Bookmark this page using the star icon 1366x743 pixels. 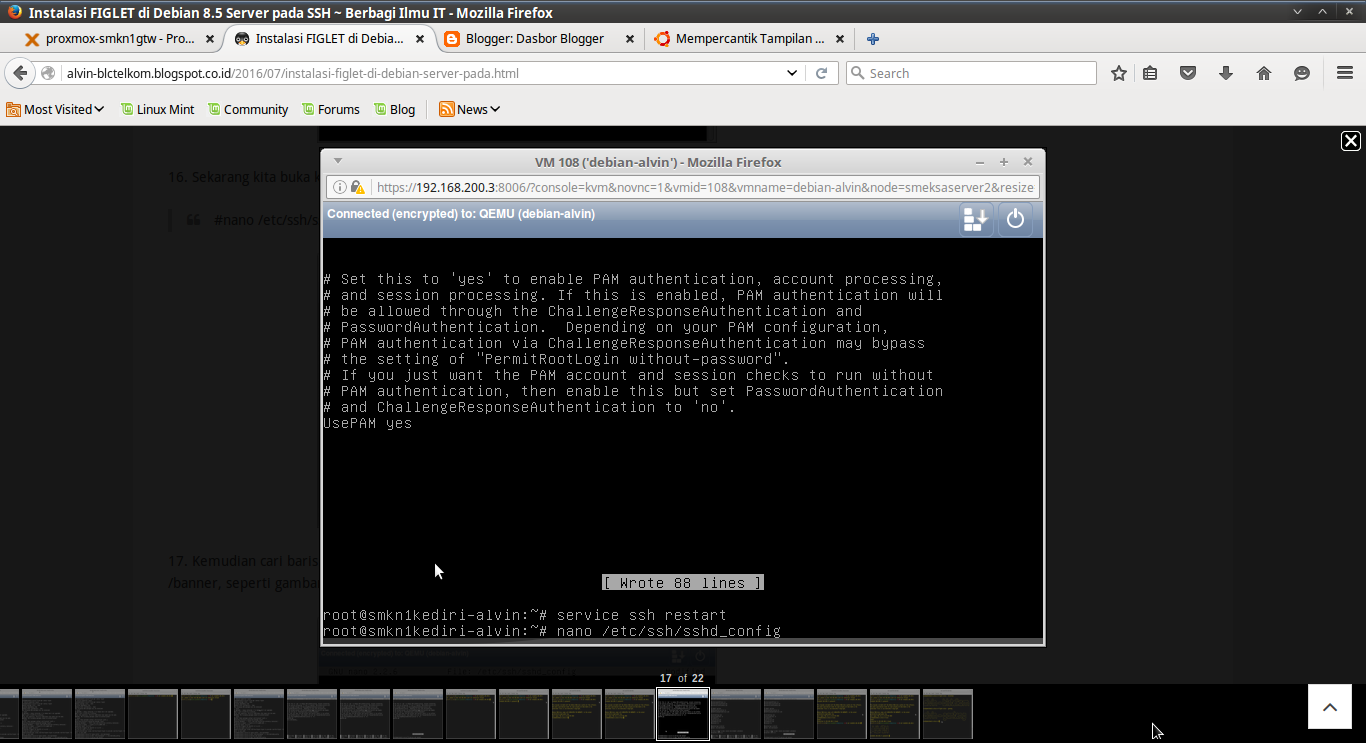(1118, 72)
